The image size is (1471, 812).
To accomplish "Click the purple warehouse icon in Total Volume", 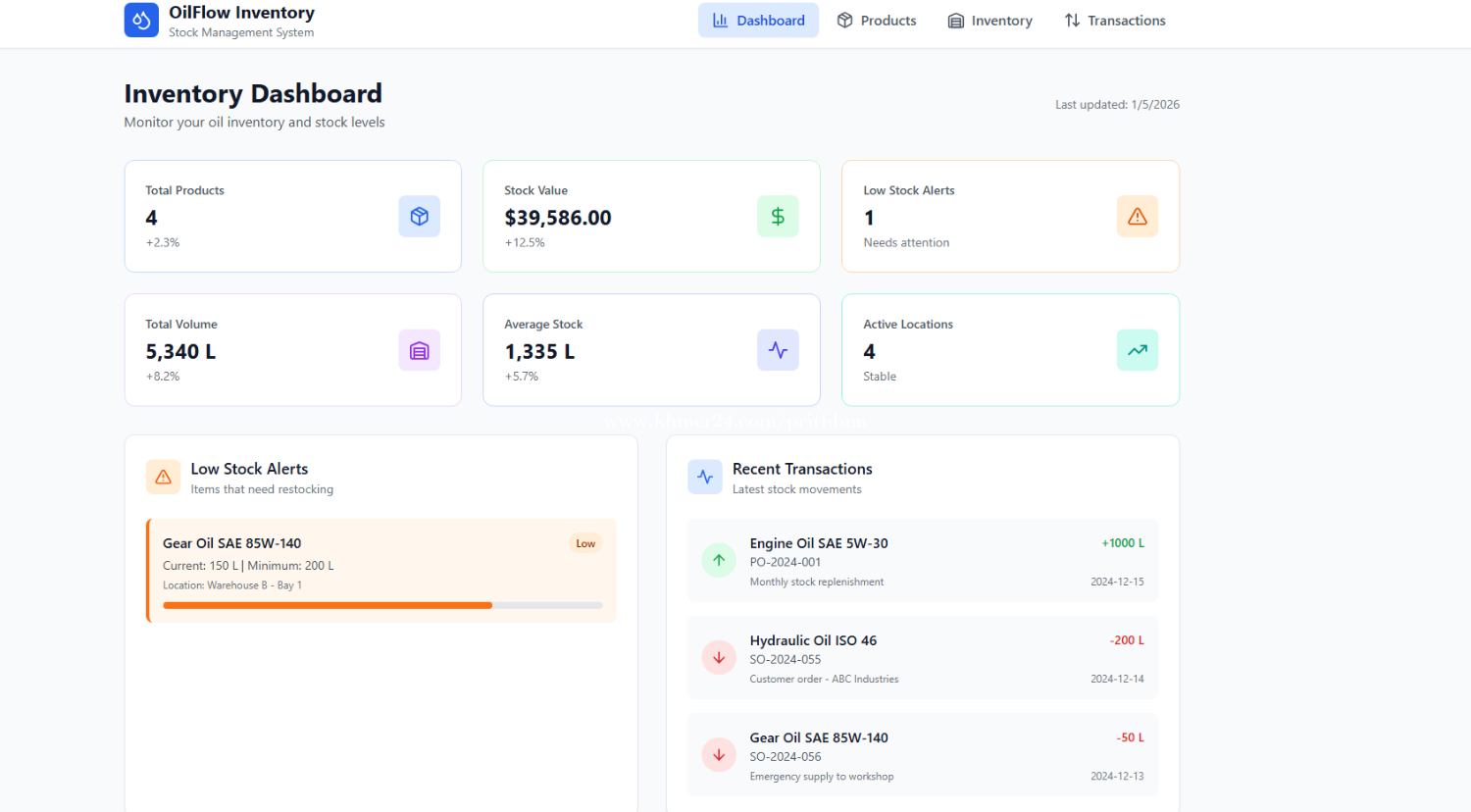I will coord(419,351).
